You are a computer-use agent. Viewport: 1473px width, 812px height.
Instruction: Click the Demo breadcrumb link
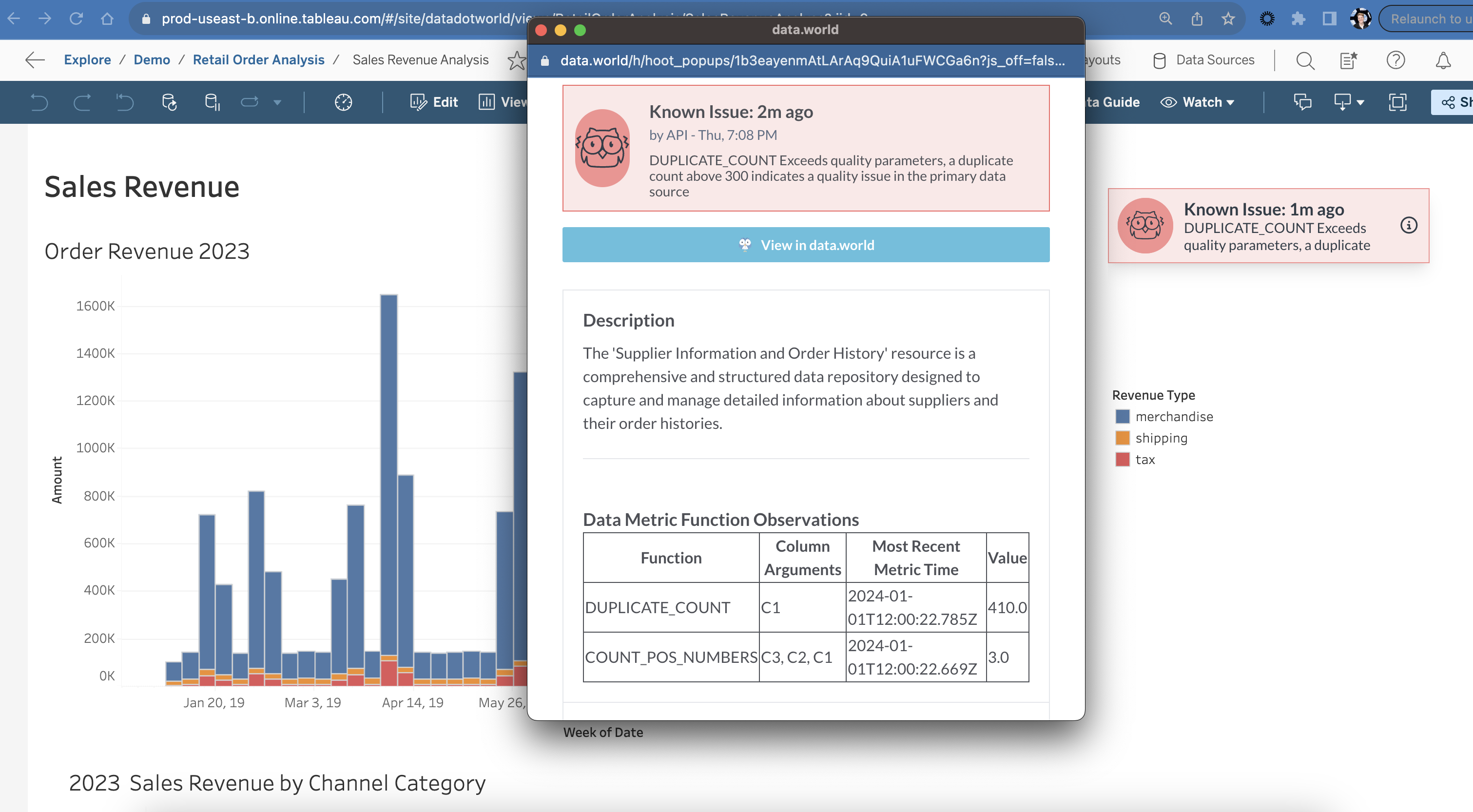coord(152,59)
